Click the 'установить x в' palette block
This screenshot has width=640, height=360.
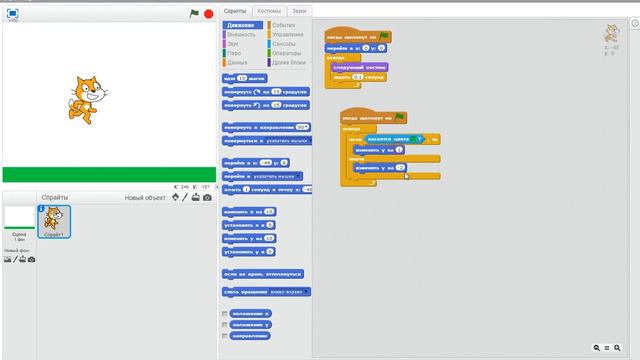249,225
